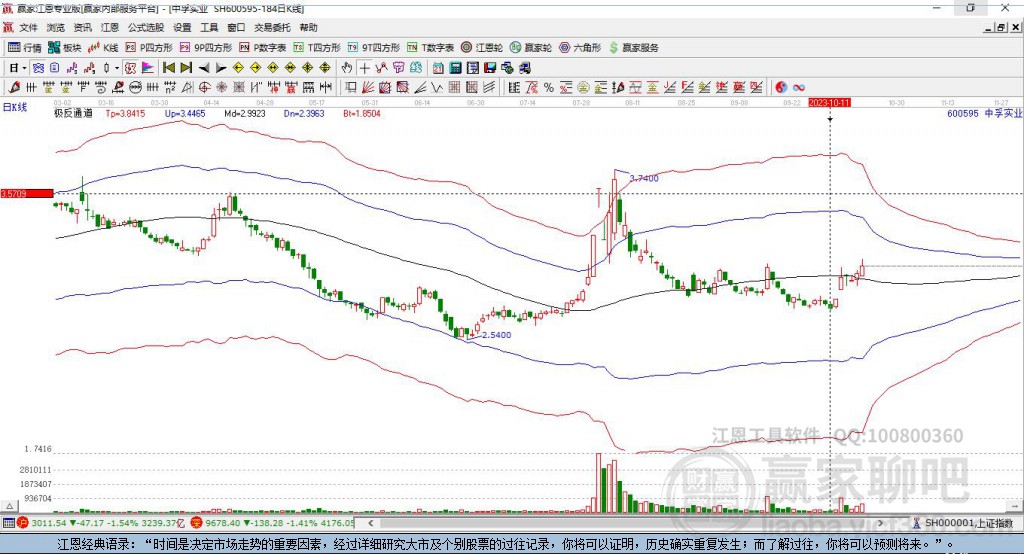Click the red floppy save icon
Viewport: 1024px width, 554px height.
[x=490, y=68]
